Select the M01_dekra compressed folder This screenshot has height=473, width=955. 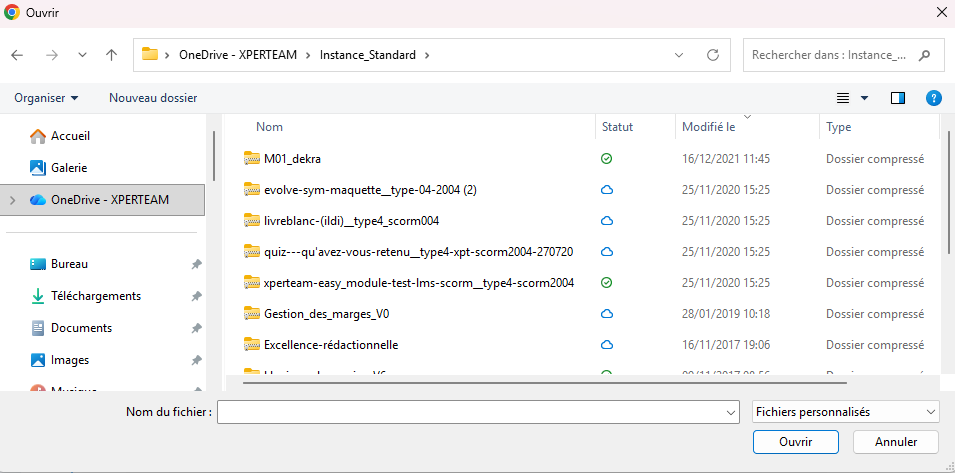tap(292, 159)
